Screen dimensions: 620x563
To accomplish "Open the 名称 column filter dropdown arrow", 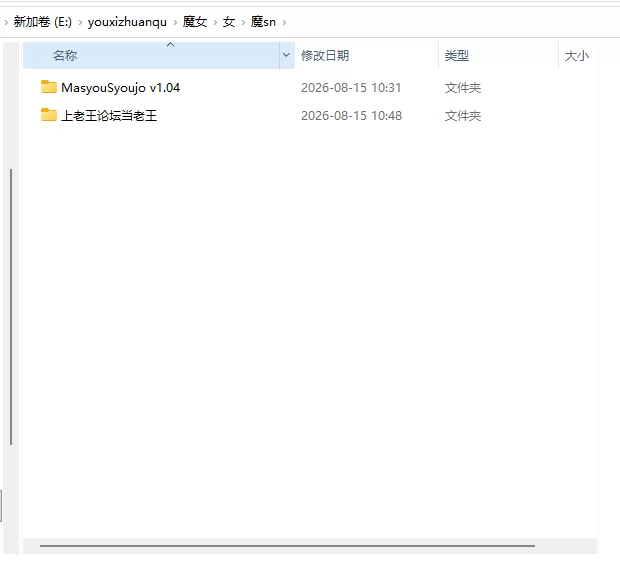I will [287, 55].
